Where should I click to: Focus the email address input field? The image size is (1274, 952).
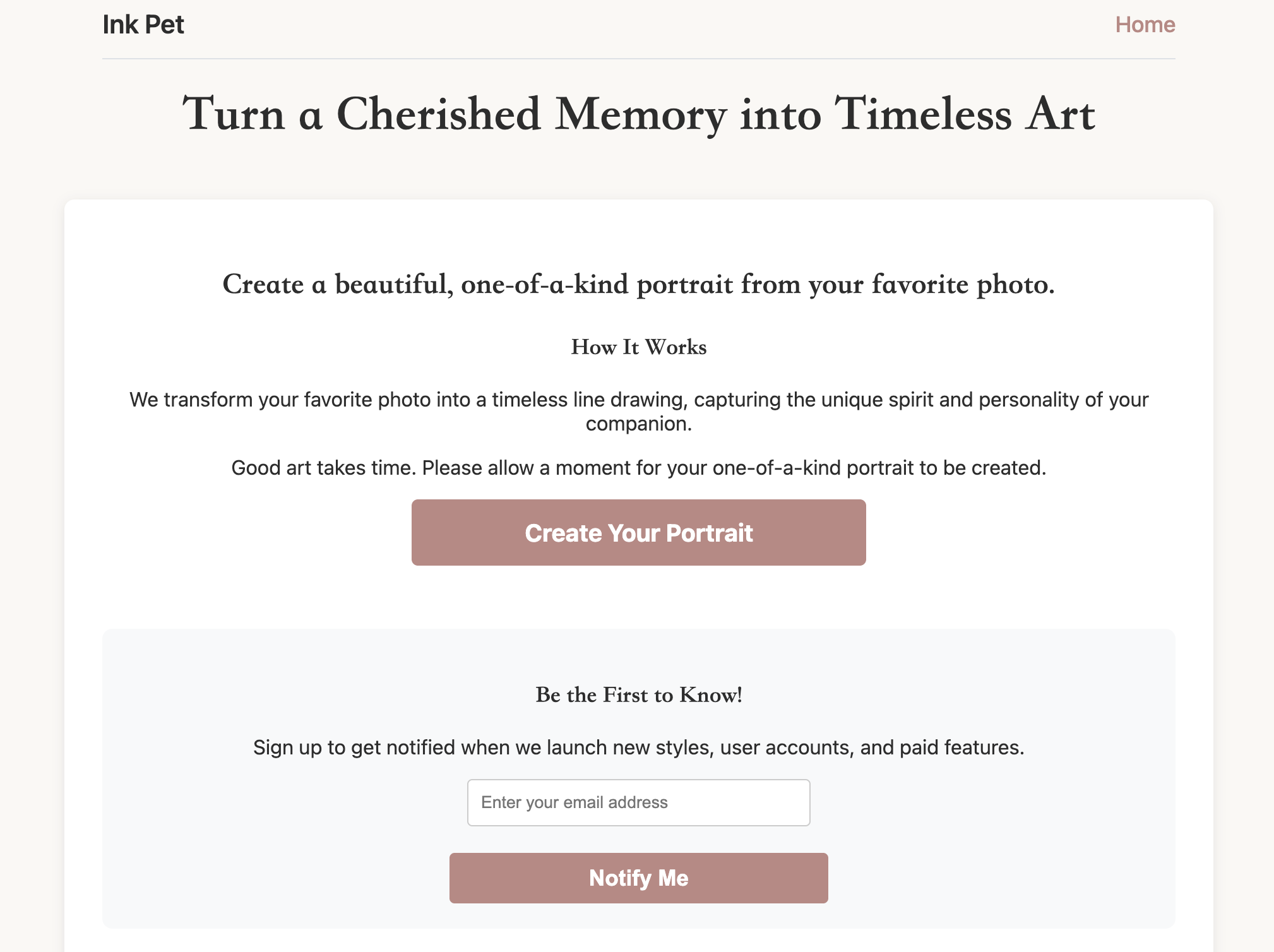pos(638,802)
